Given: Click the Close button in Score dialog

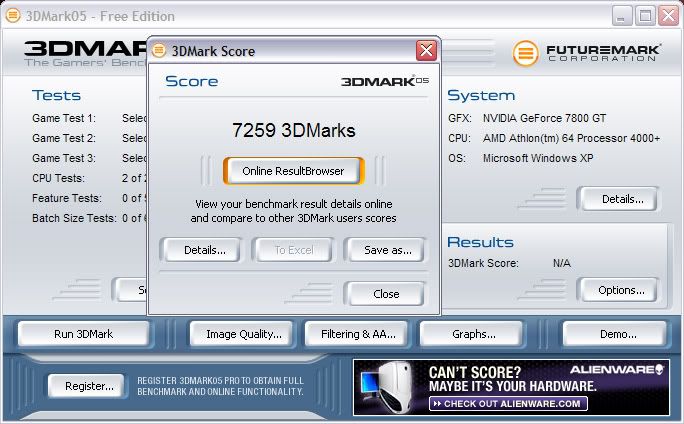Looking at the screenshot, I should point(386,294).
